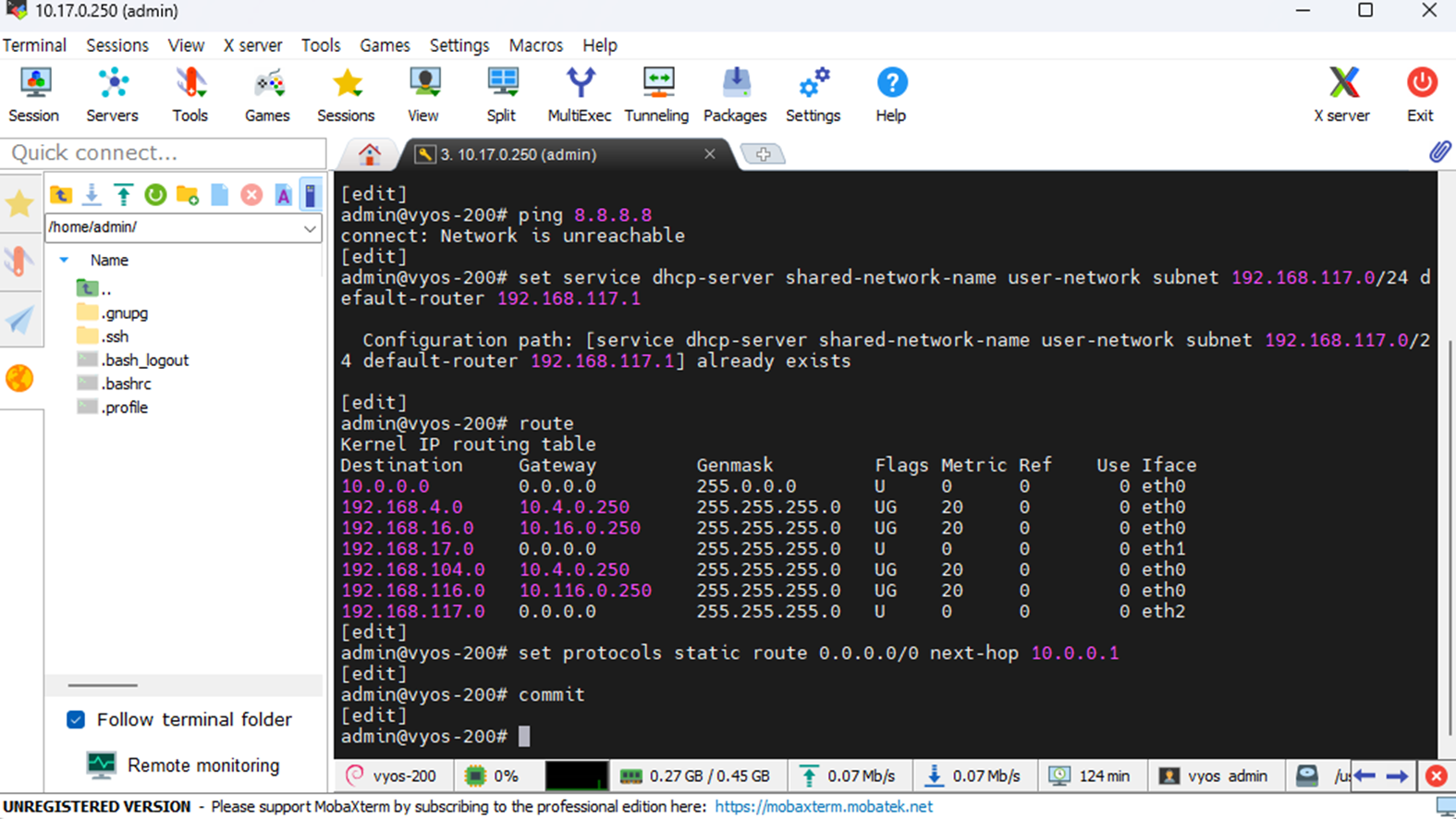
Task: Open the Session toolbar button
Action: point(34,95)
